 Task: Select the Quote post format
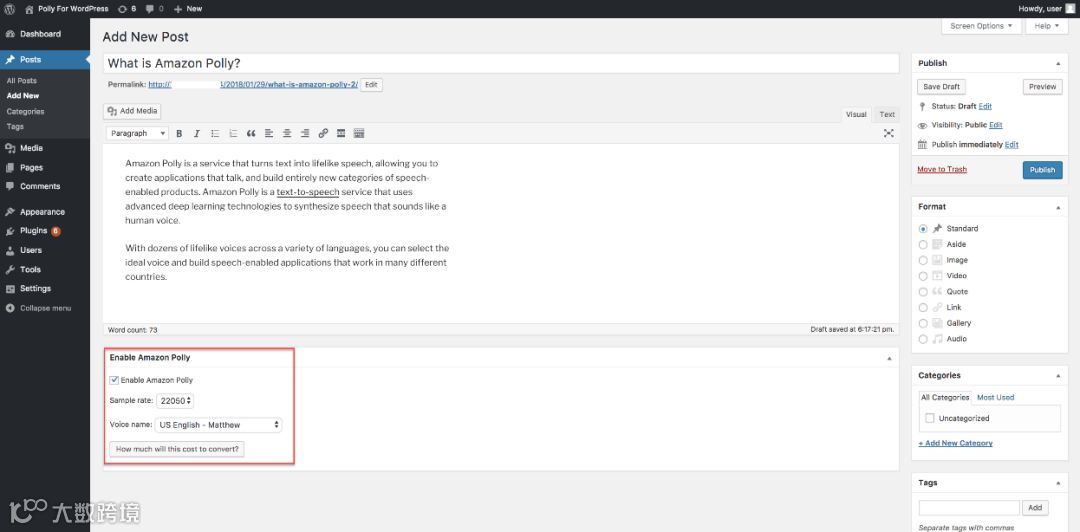coord(923,291)
